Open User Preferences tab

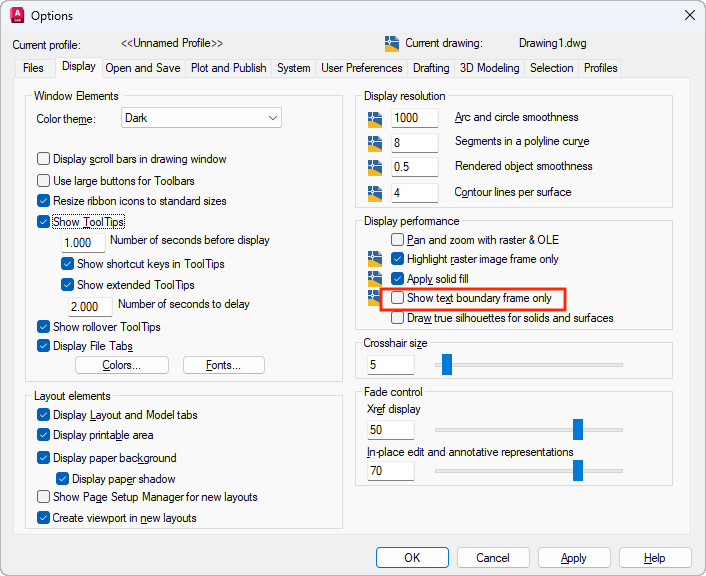click(362, 68)
